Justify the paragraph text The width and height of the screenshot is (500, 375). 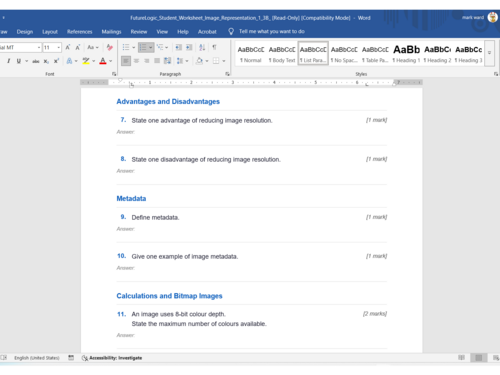(x=157, y=61)
